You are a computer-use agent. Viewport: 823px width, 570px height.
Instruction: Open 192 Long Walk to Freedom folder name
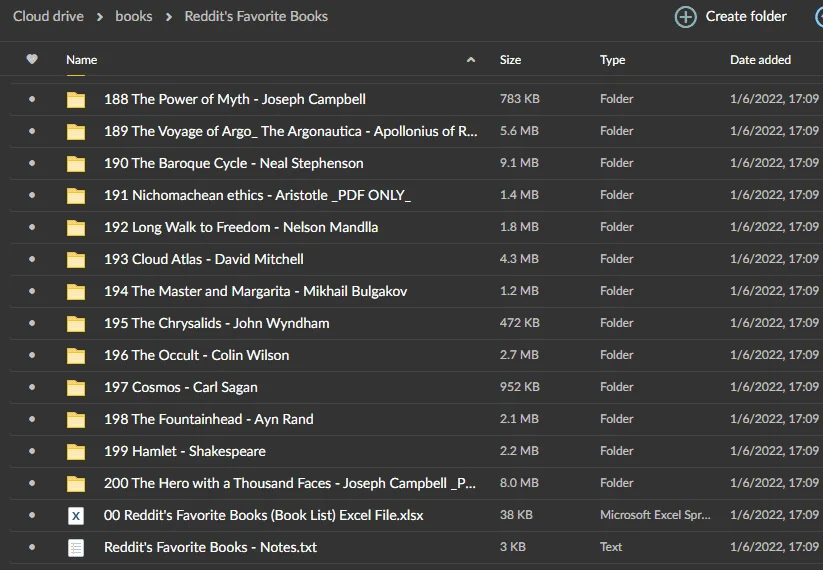pos(241,227)
